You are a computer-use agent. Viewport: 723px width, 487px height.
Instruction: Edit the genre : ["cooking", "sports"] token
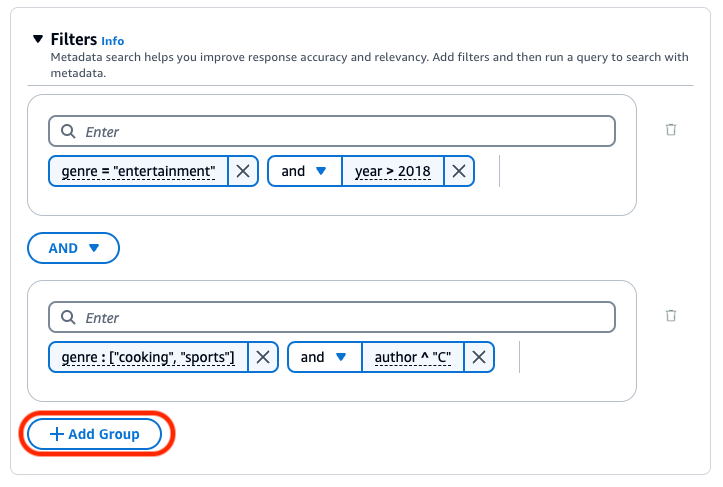[148, 357]
